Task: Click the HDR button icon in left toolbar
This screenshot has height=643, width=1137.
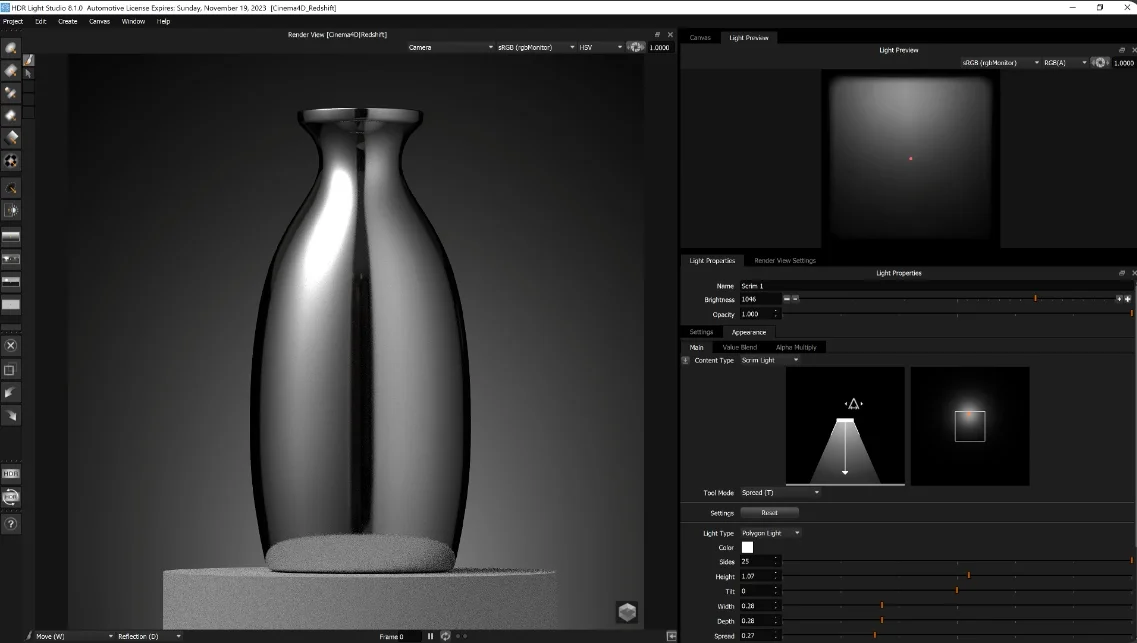Action: 11,473
